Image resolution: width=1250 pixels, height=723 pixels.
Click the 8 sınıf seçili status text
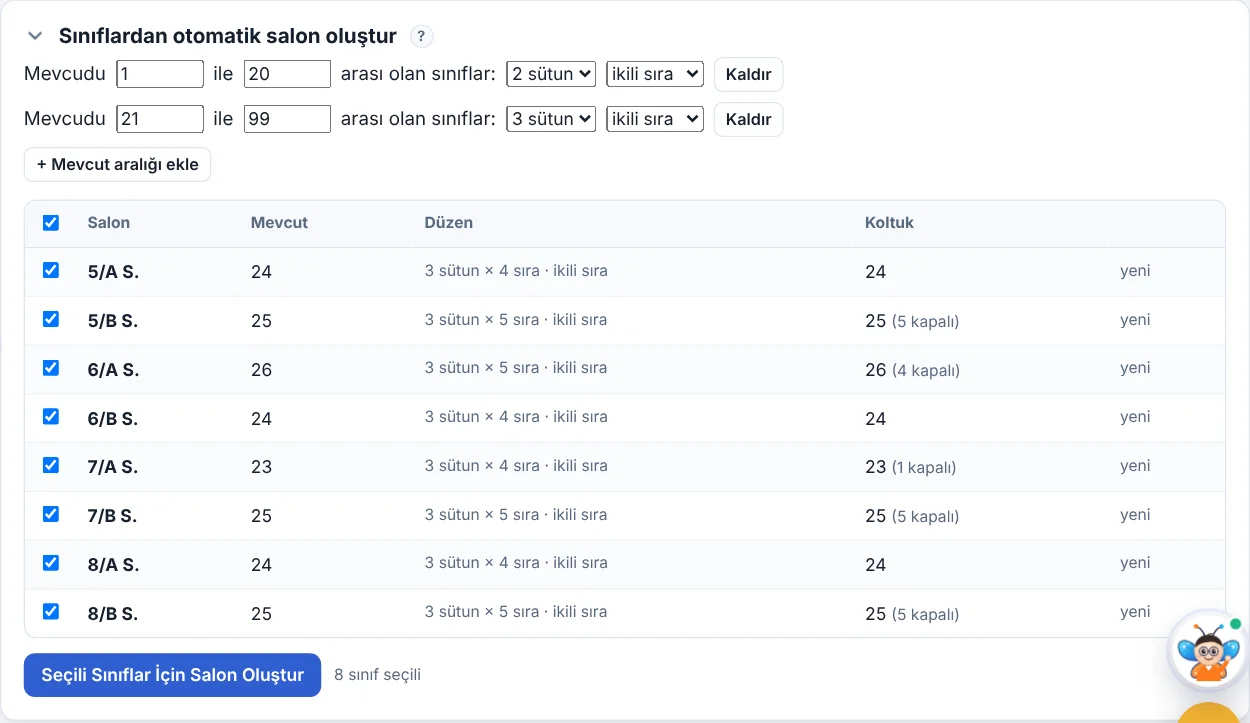click(x=377, y=675)
